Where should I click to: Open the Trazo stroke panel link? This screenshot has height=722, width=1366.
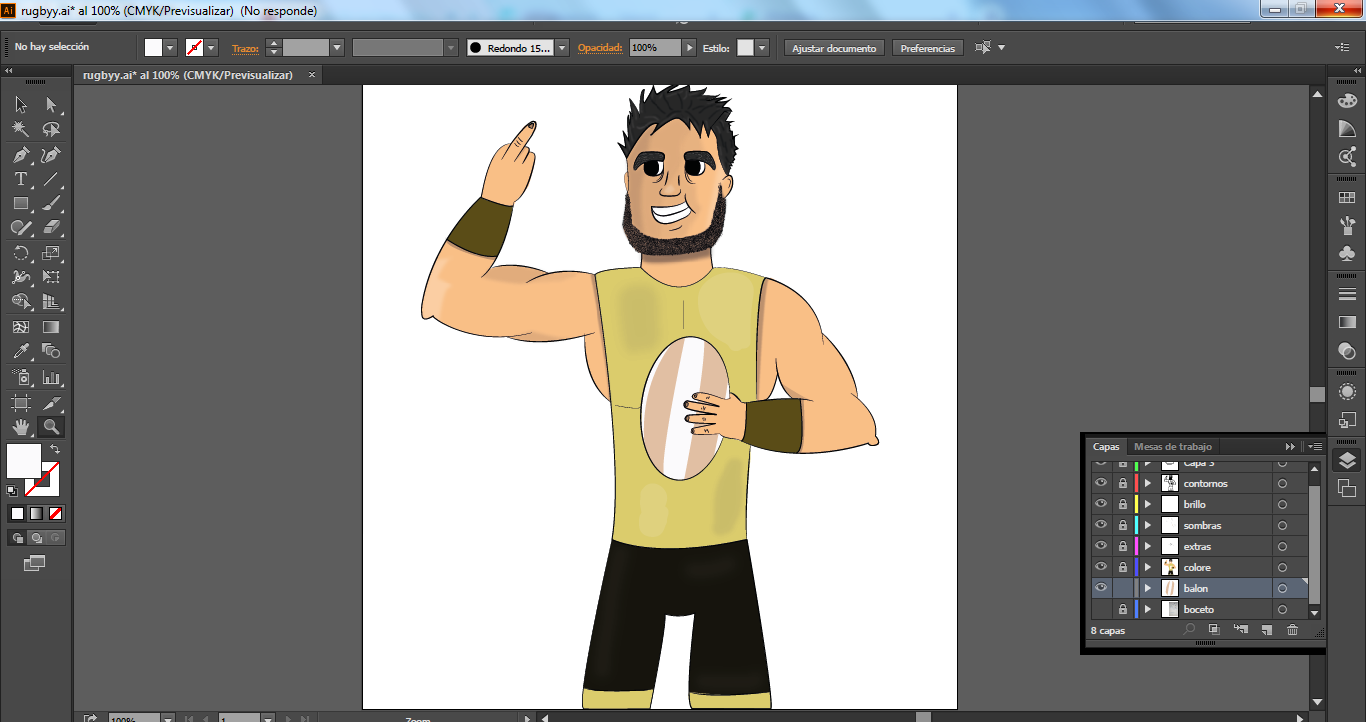pyautogui.click(x=245, y=48)
